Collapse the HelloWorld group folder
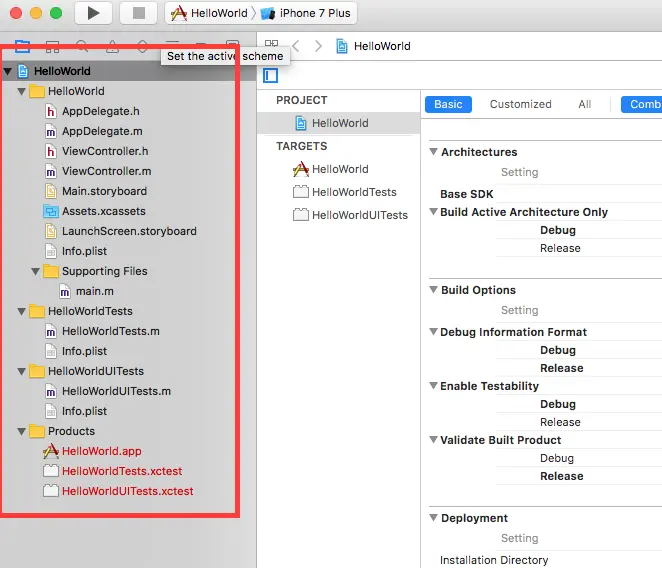This screenshot has width=662, height=568. [22, 91]
